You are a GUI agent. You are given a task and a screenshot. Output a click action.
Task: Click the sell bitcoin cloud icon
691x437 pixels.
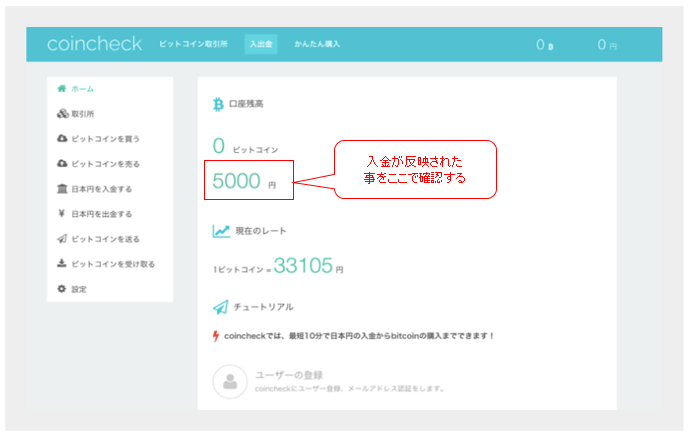pos(62,163)
